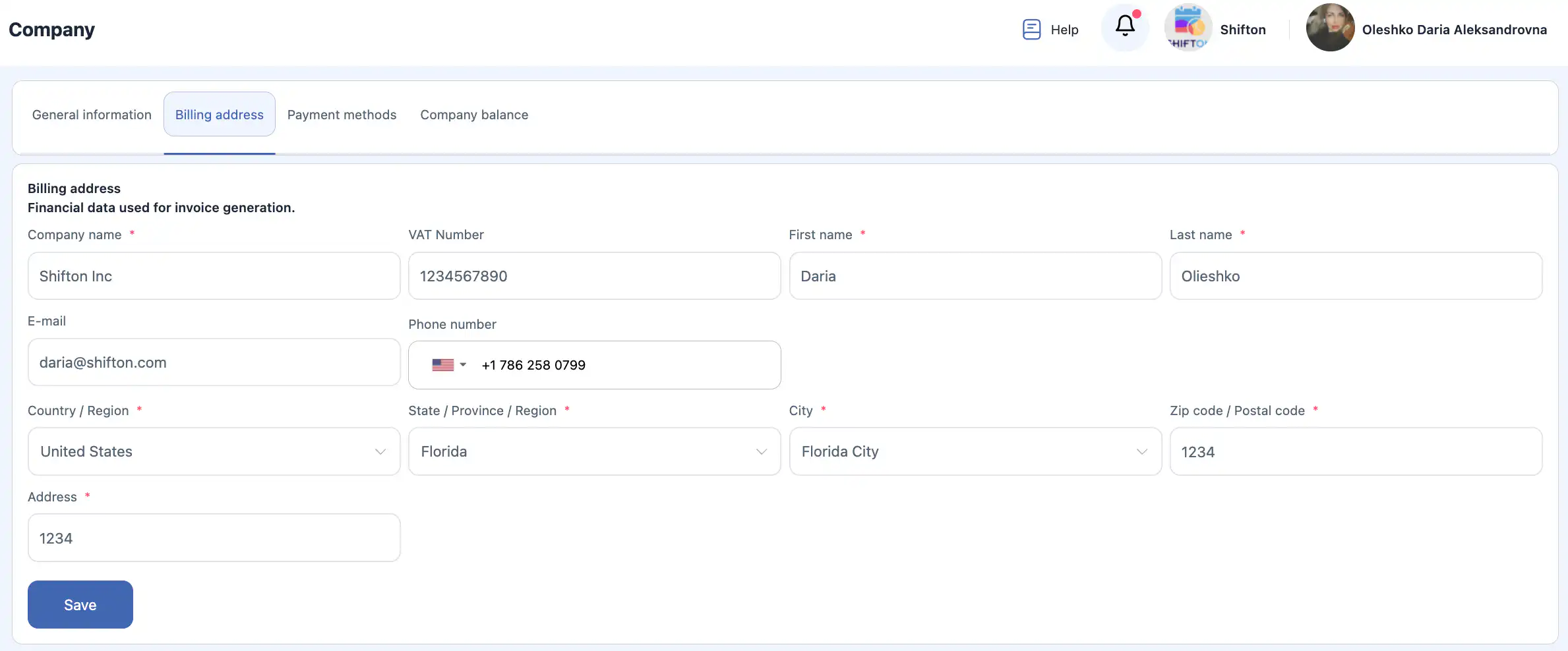Open user profile avatar photo
Screen dimensions: 1568x651
(1330, 28)
